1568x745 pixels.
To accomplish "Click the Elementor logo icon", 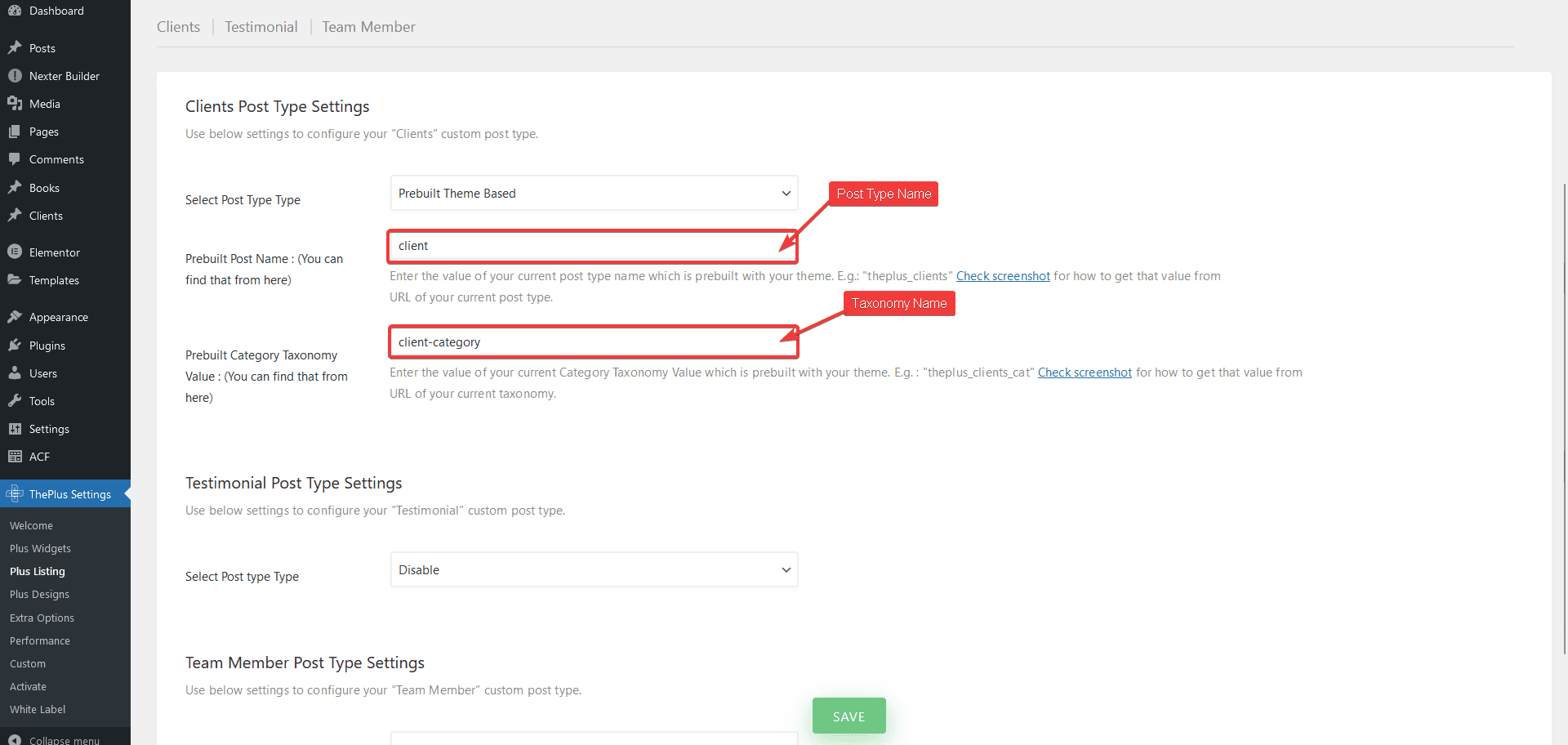I will [x=15, y=252].
